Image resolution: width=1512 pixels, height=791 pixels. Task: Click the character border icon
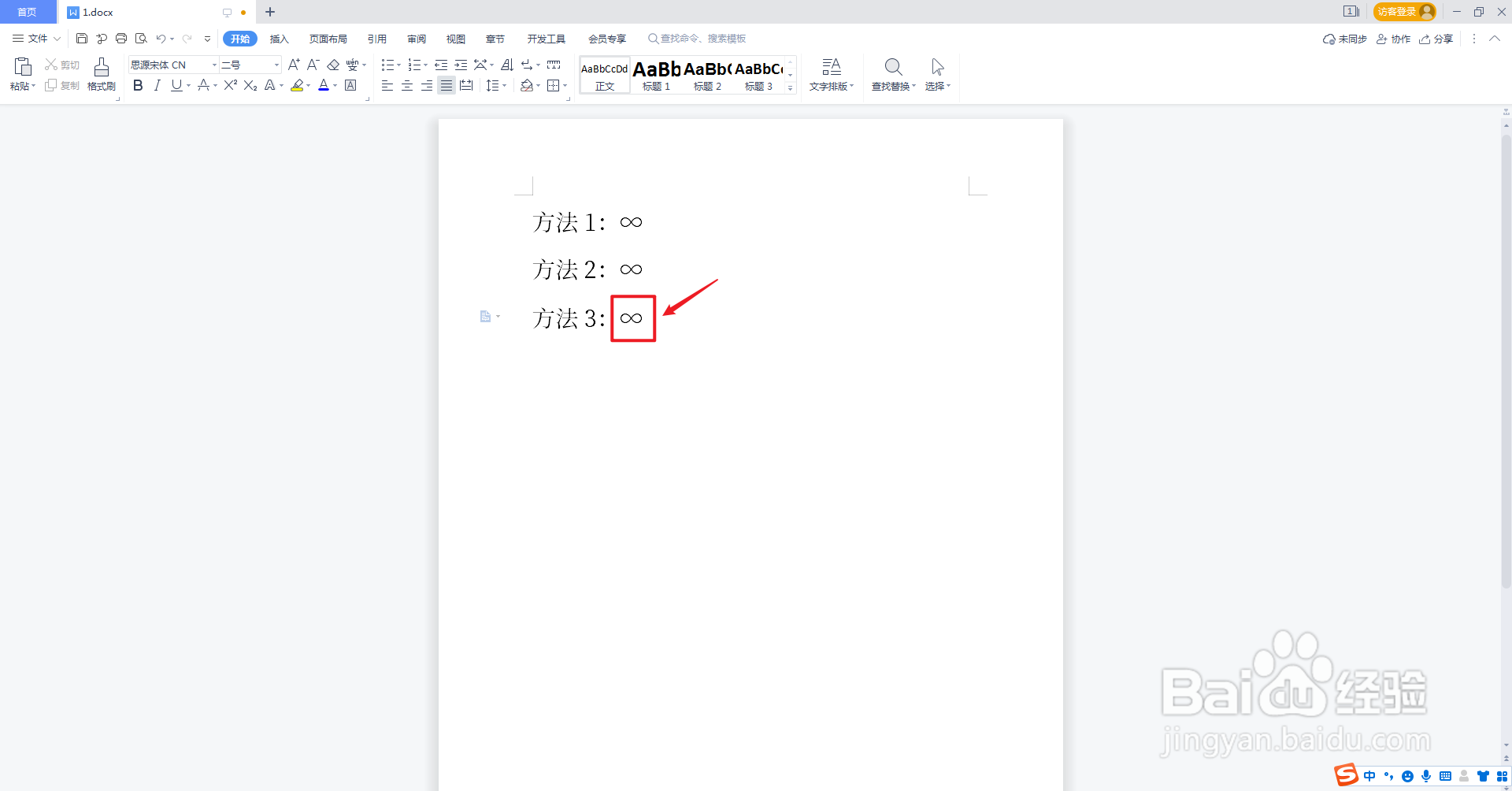pyautogui.click(x=350, y=85)
